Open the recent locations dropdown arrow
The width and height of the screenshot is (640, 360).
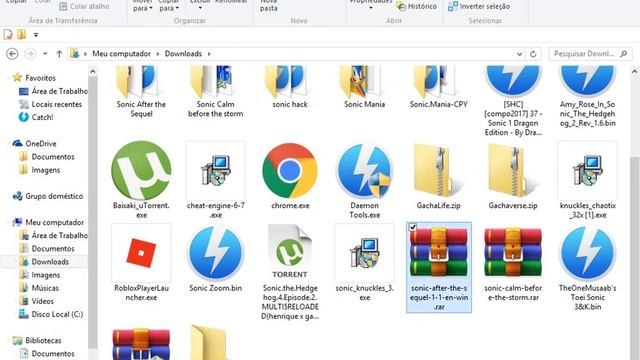[x=45, y=53]
